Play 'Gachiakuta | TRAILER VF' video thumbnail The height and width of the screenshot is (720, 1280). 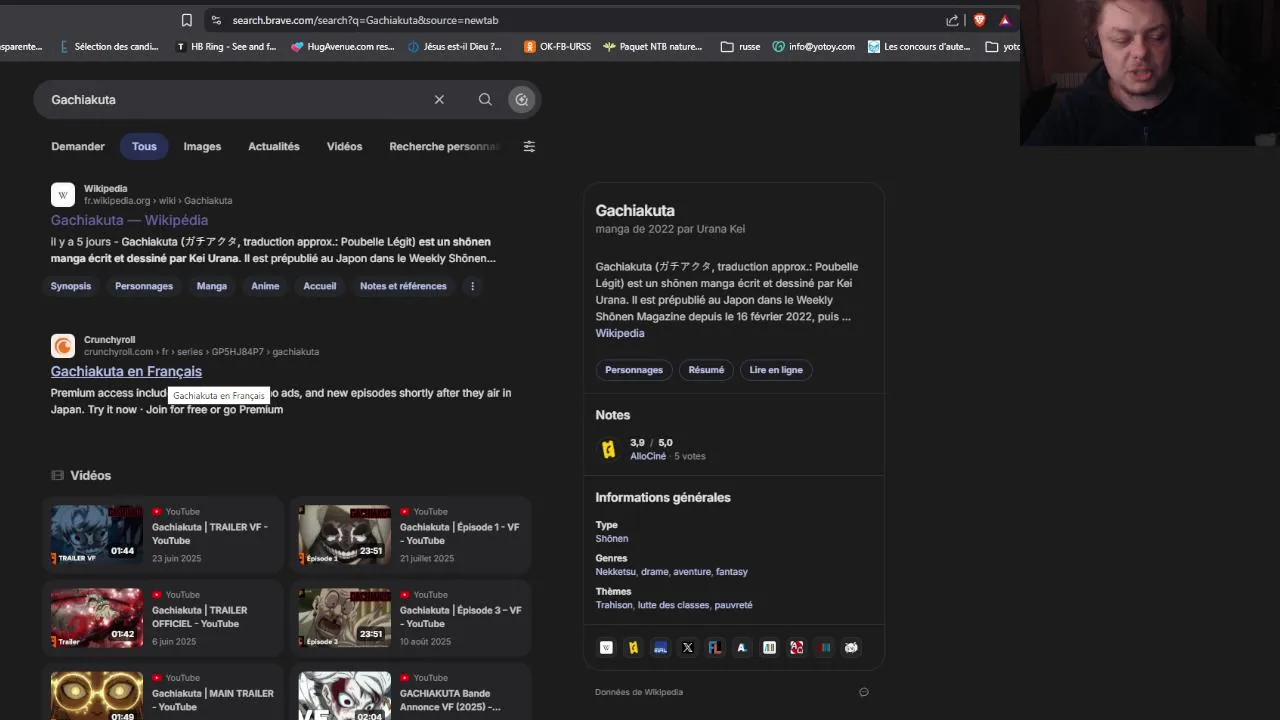(97, 535)
